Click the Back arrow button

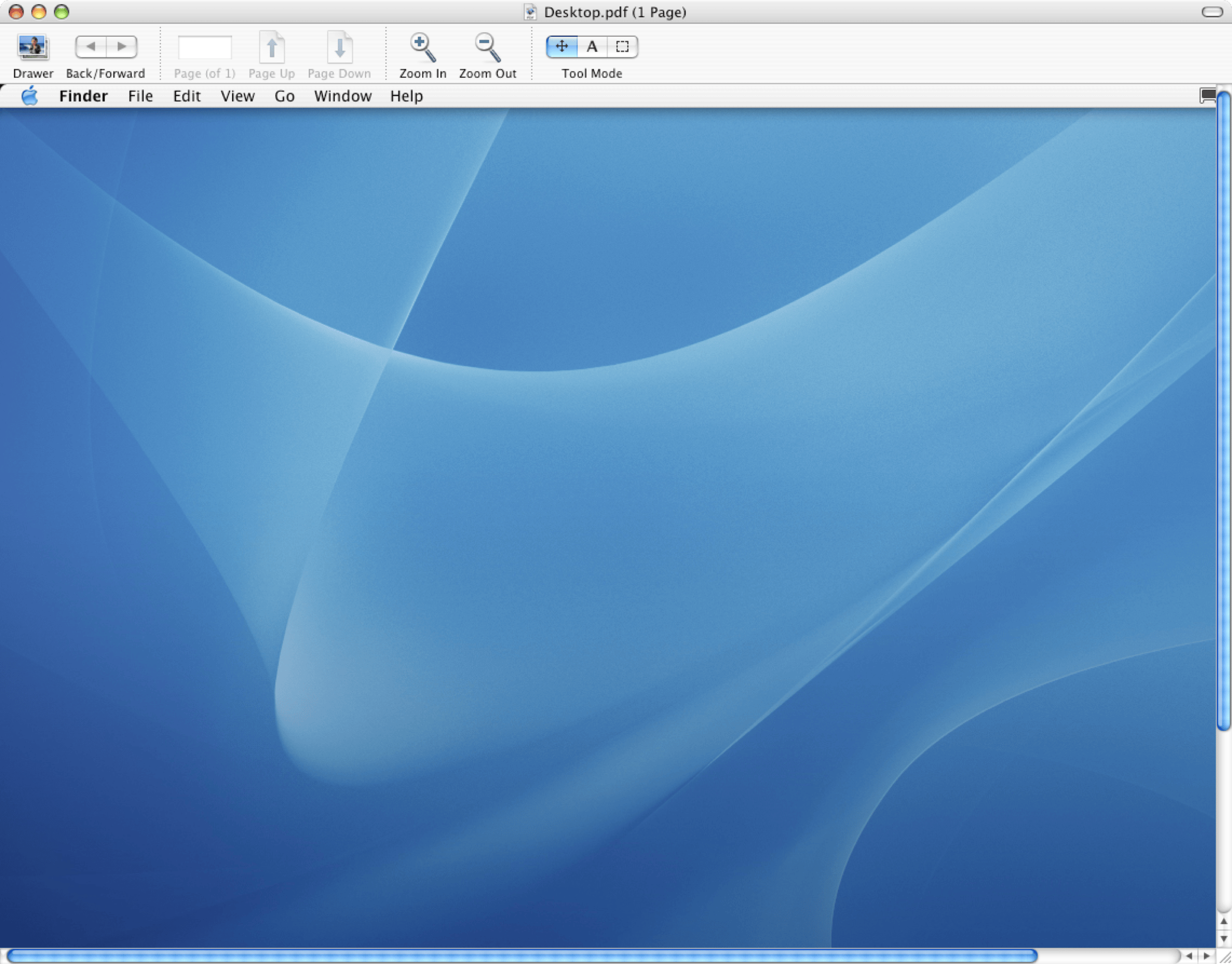coord(91,47)
